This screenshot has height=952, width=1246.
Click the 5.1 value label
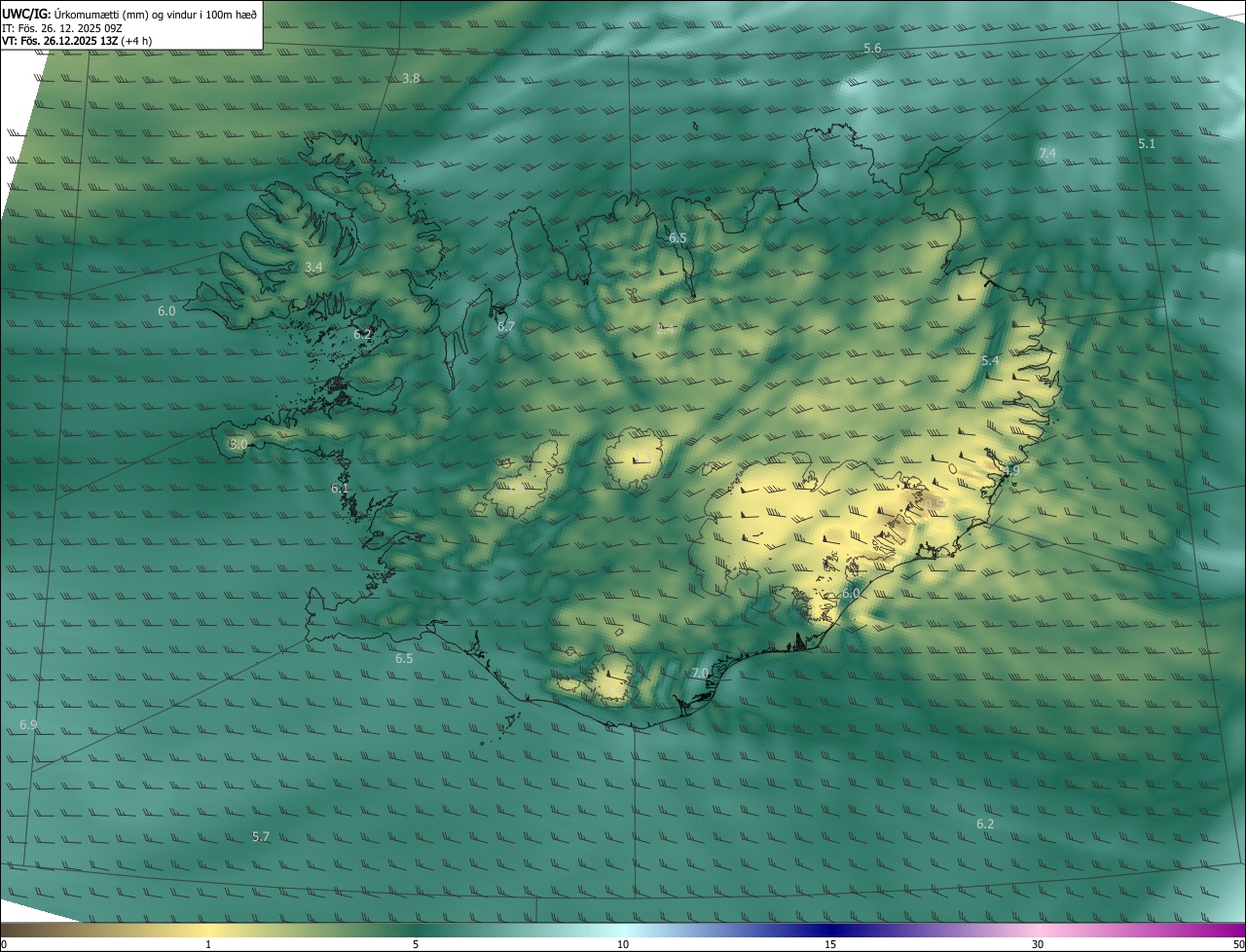coord(1147,144)
